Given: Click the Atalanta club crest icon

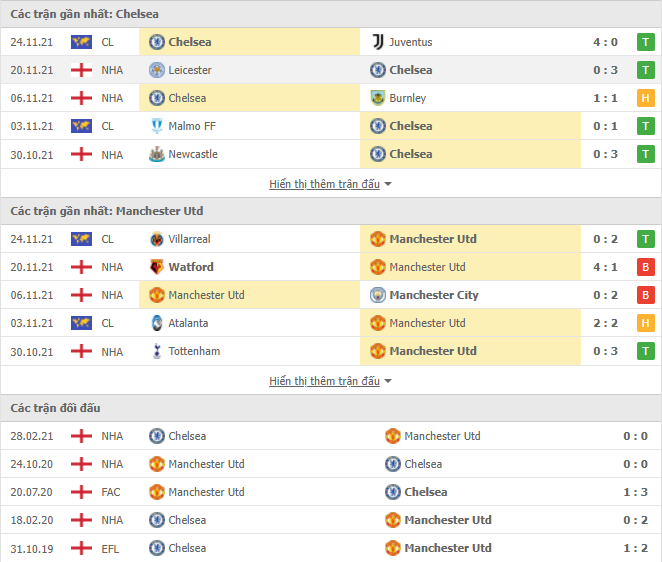Looking at the screenshot, I should tap(157, 323).
